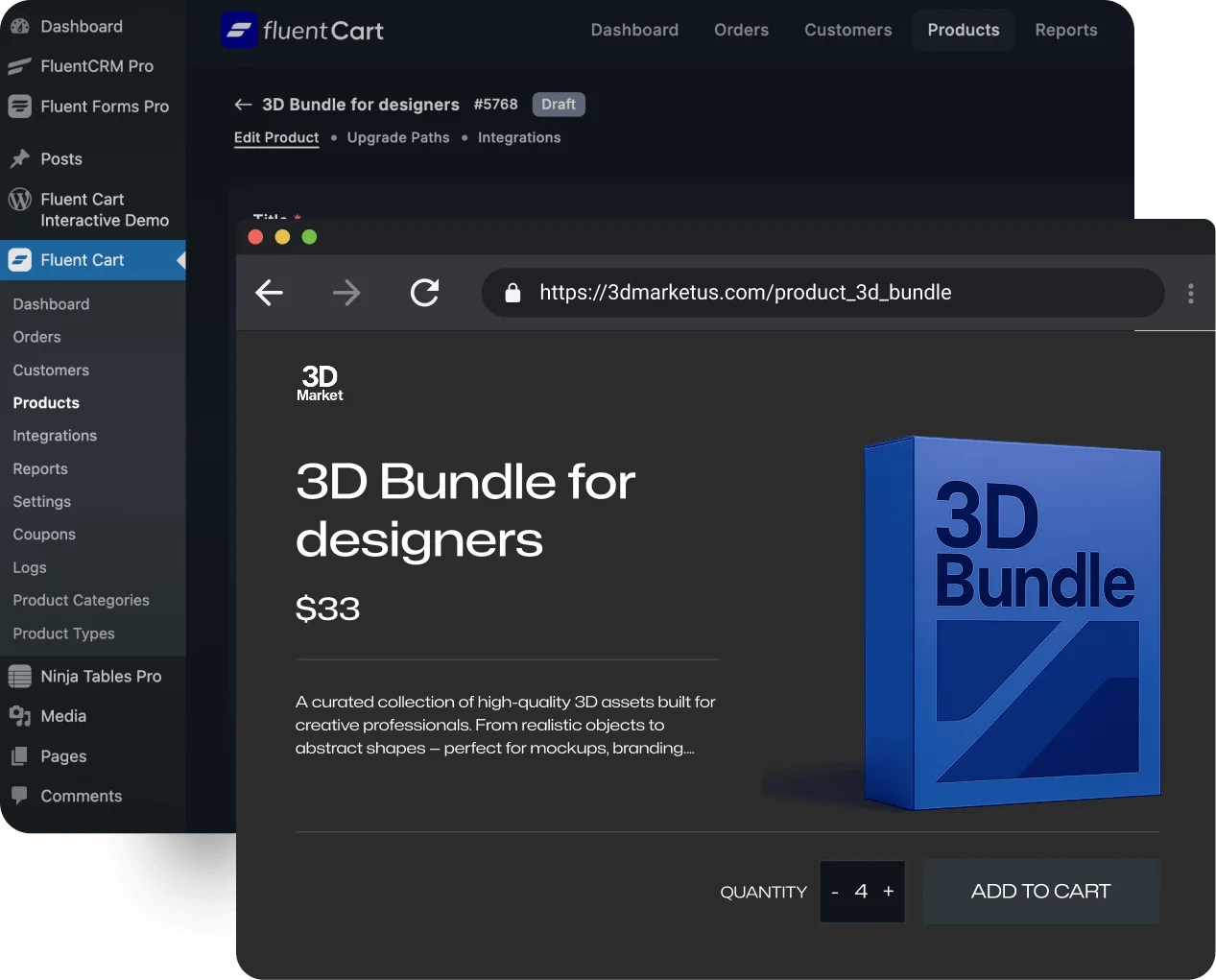Open Coupons in Fluent Cart submenu

click(x=44, y=535)
